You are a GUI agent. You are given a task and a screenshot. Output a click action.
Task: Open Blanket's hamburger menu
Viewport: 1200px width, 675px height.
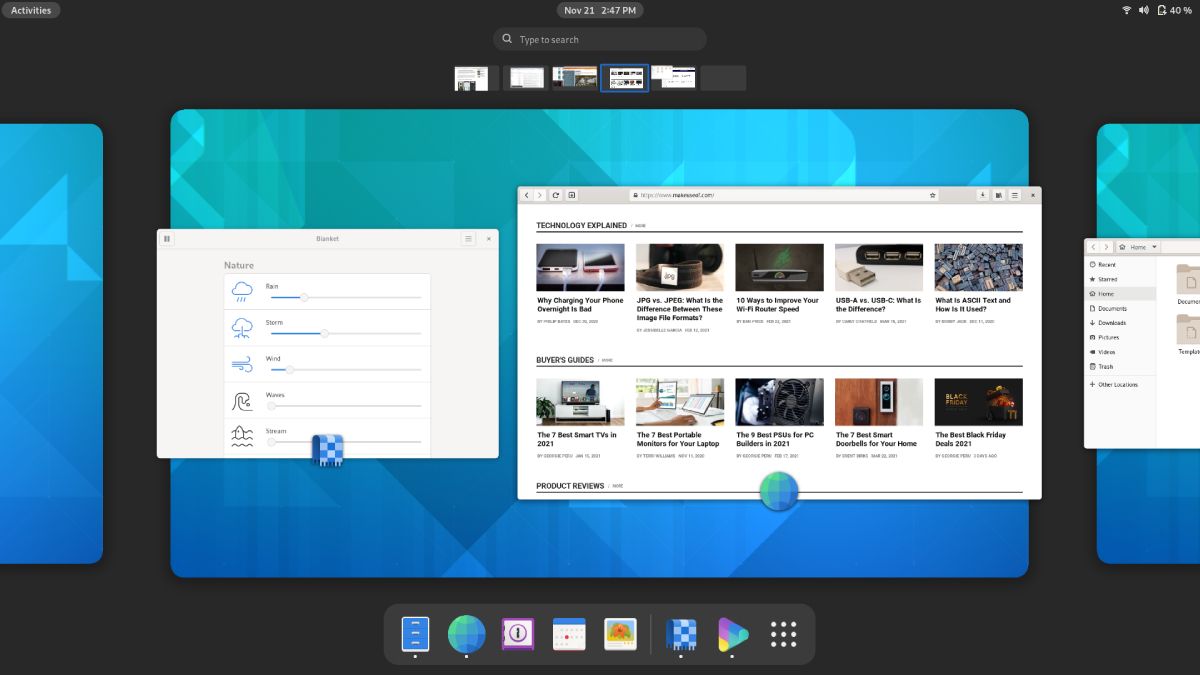tap(468, 238)
